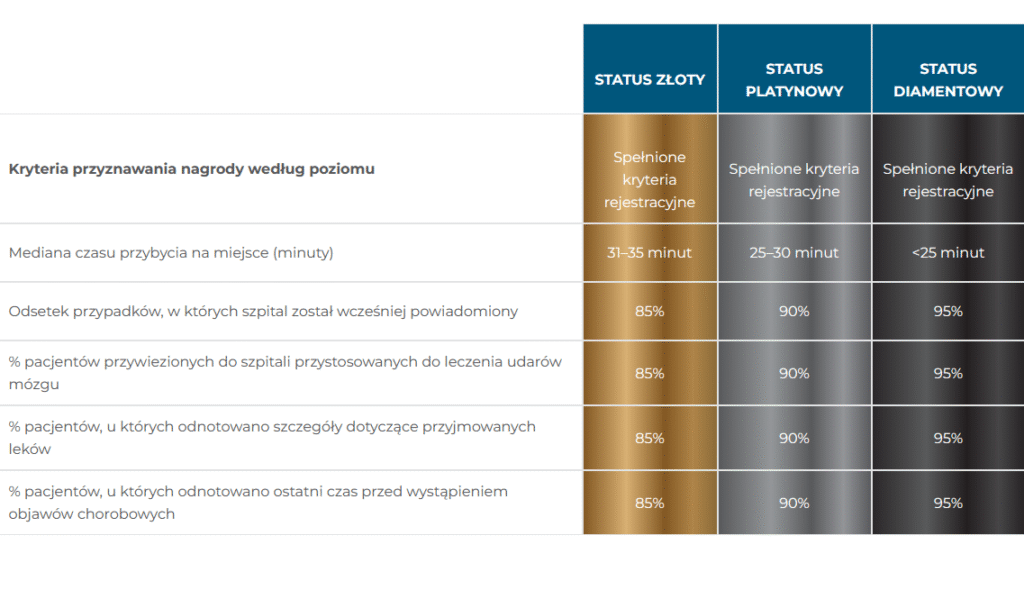
Task: Click the '31–35 minut' gold cell
Action: point(650,253)
